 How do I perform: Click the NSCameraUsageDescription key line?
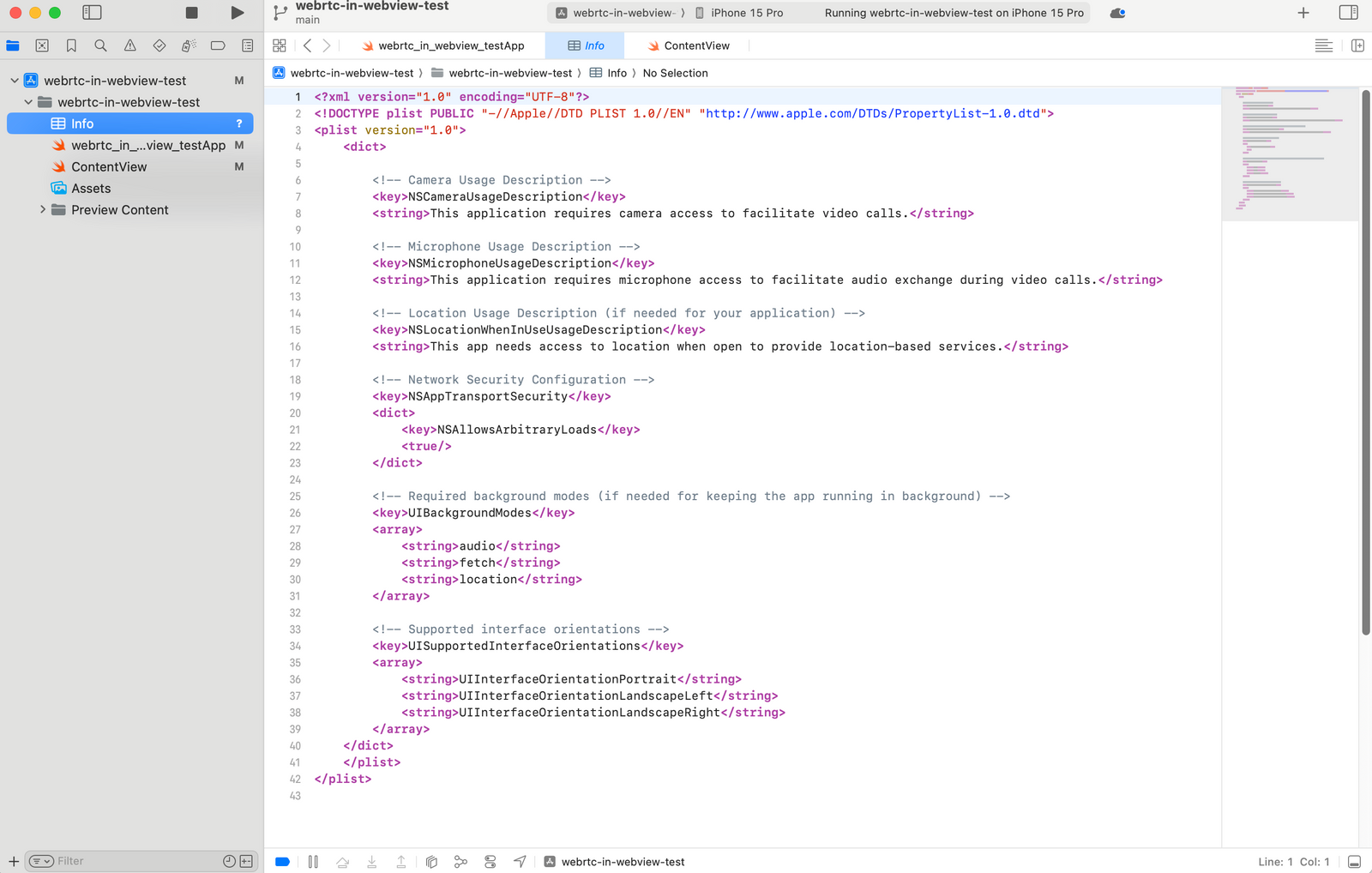click(498, 196)
